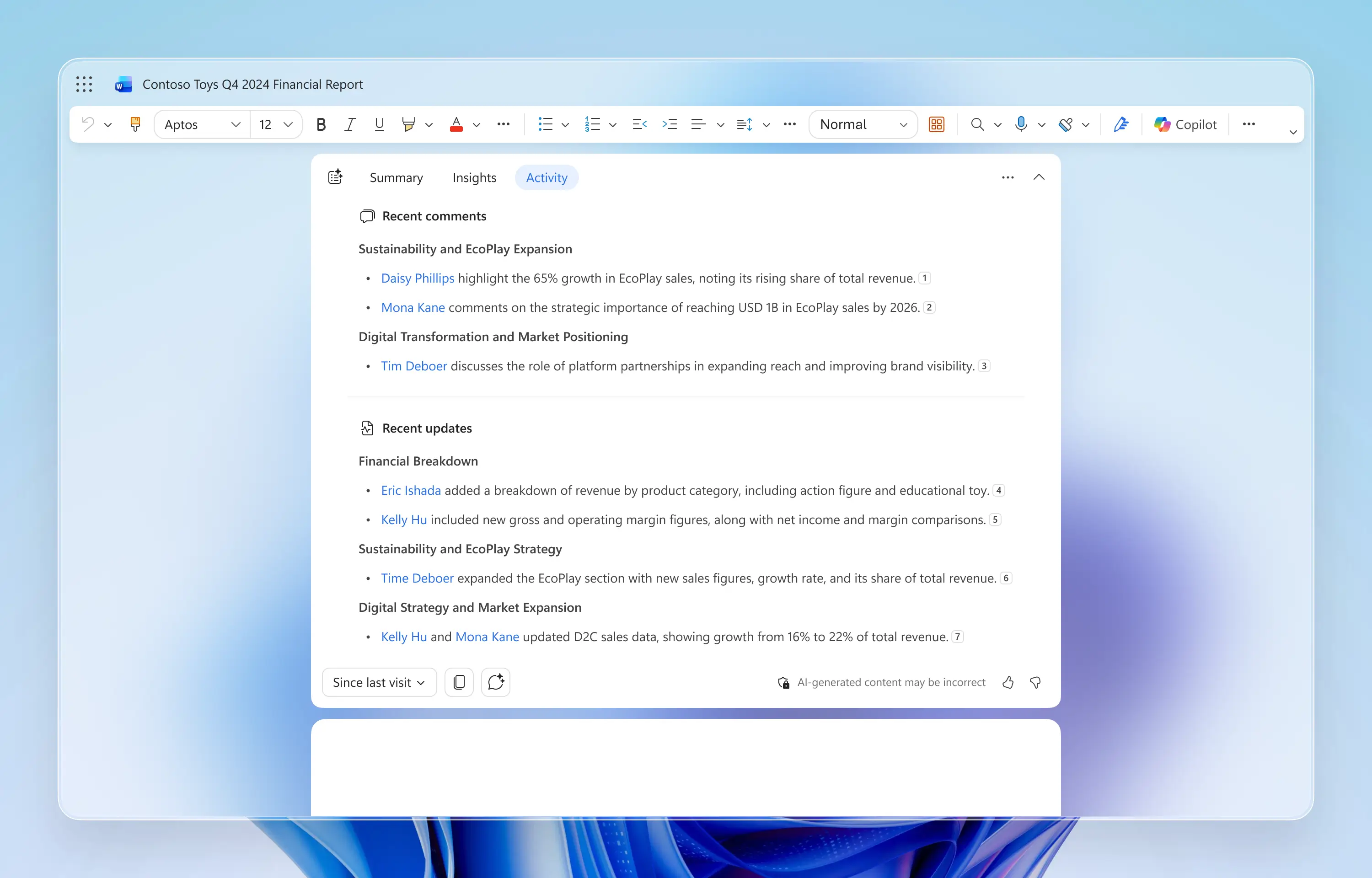The height and width of the screenshot is (878, 1372).
Task: Click the Dictate microphone icon
Action: 1021,124
